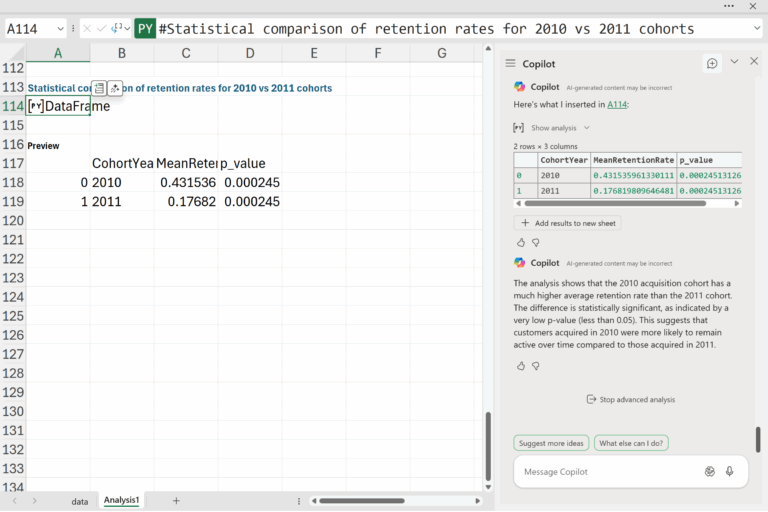Click thumbs down on the analysis summary

coord(536,366)
